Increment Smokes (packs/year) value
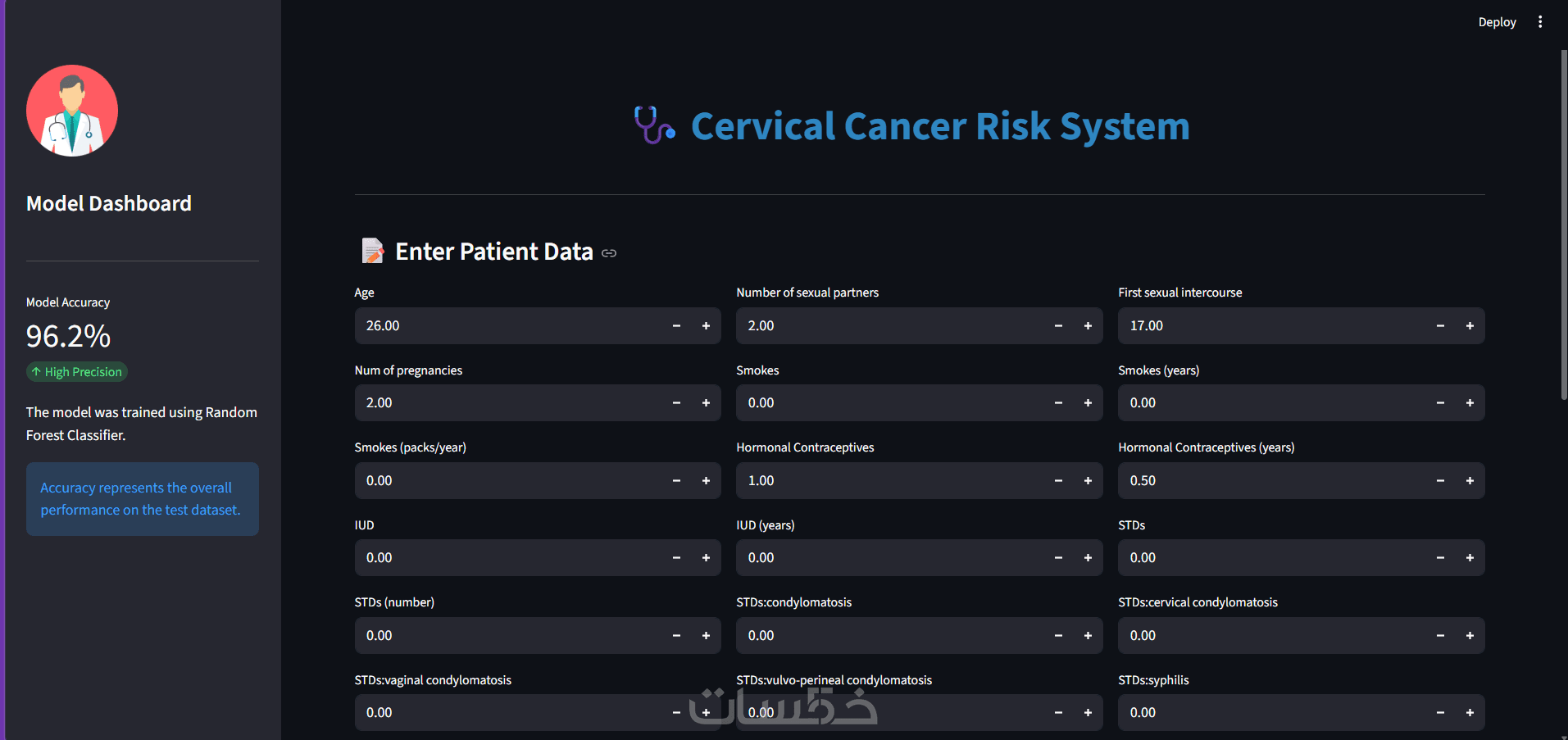The width and height of the screenshot is (1568, 740). [706, 481]
